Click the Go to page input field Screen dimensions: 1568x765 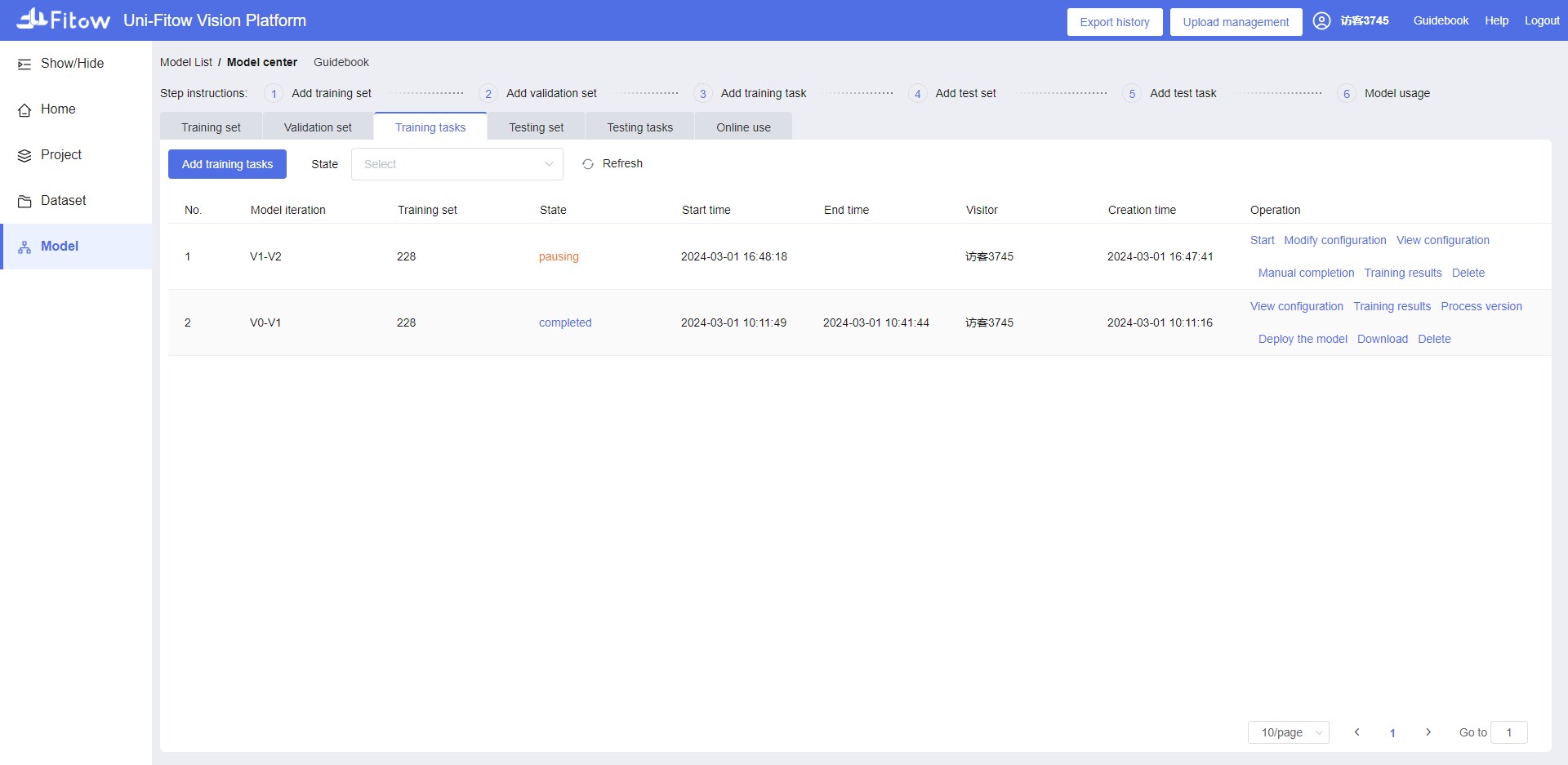point(1509,732)
